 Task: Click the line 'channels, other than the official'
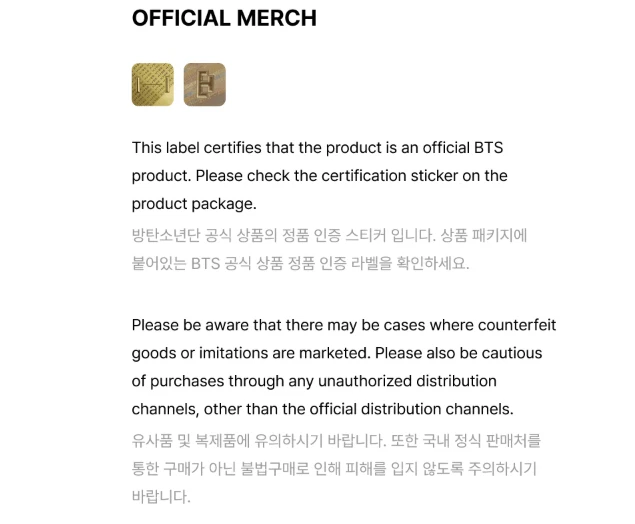[x=322, y=409]
